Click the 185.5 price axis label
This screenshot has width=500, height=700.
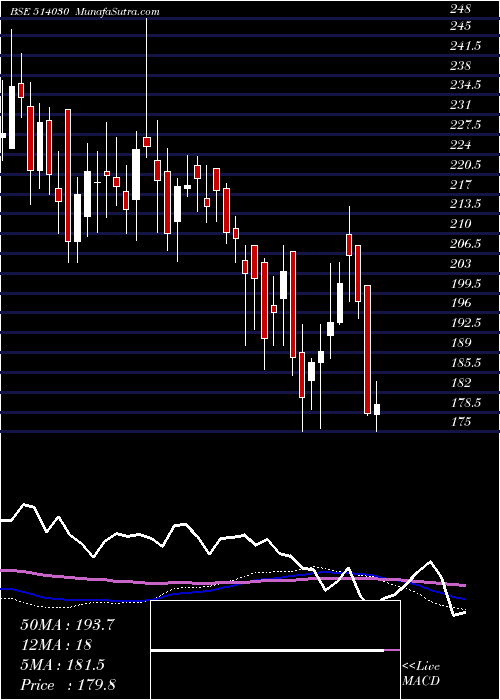[465, 362]
